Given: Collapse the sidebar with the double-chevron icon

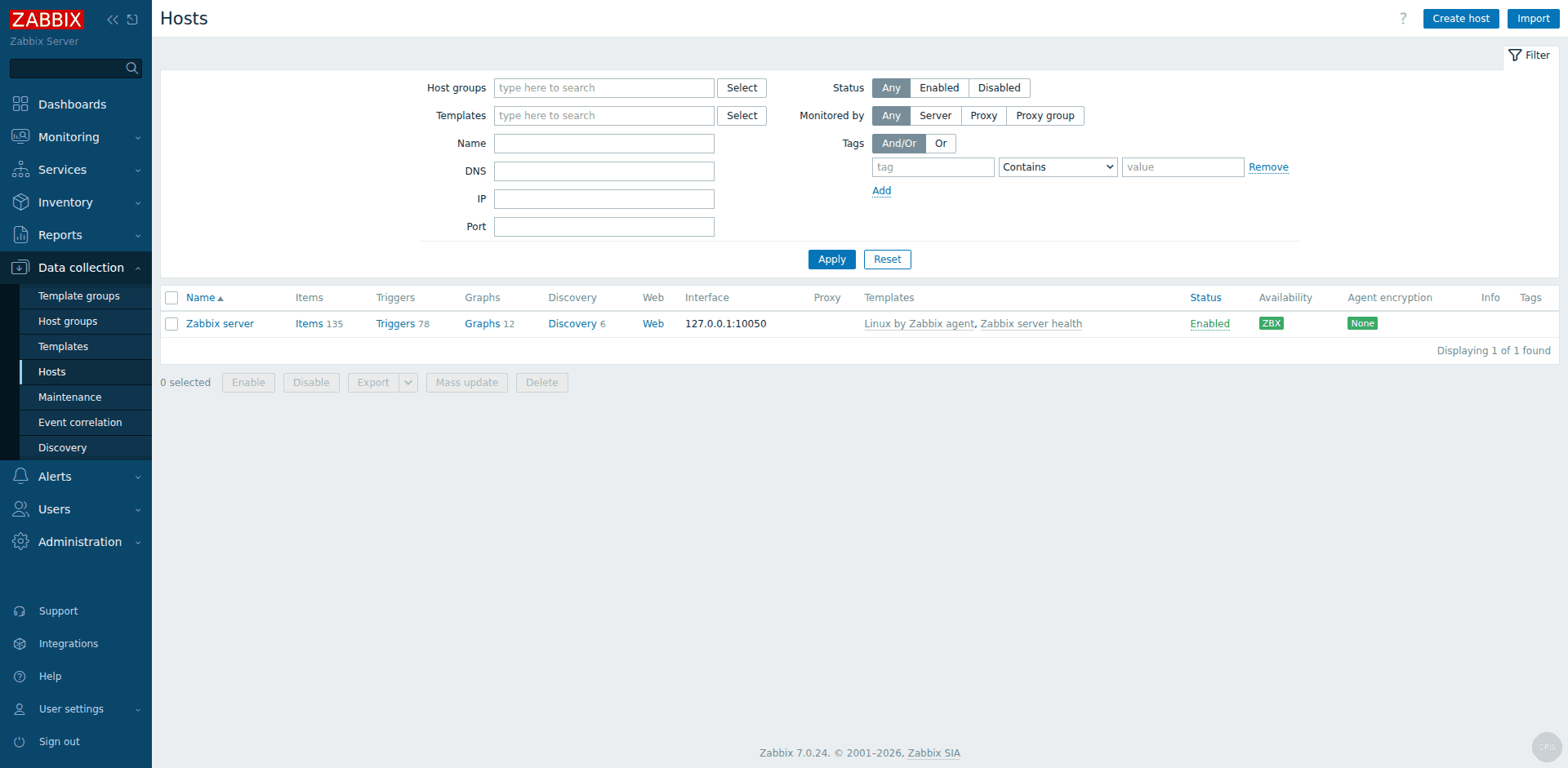Looking at the screenshot, I should coord(112,19).
